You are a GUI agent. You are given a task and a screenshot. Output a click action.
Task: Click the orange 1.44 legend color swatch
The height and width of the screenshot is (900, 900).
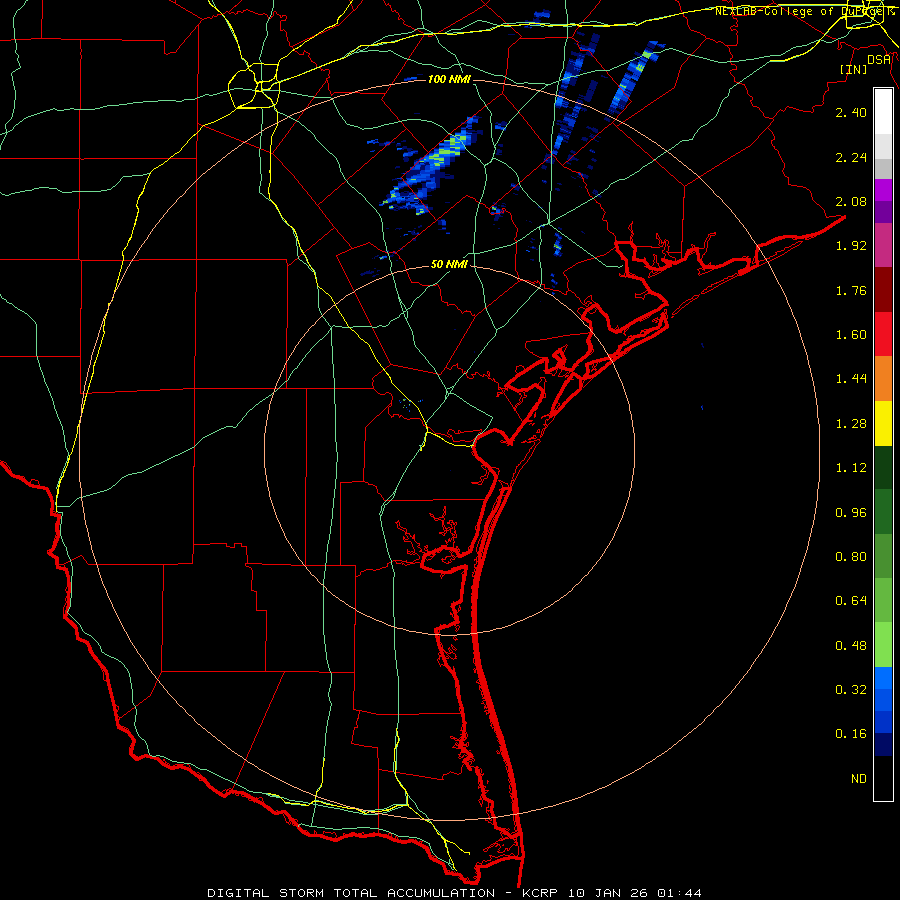[x=883, y=379]
